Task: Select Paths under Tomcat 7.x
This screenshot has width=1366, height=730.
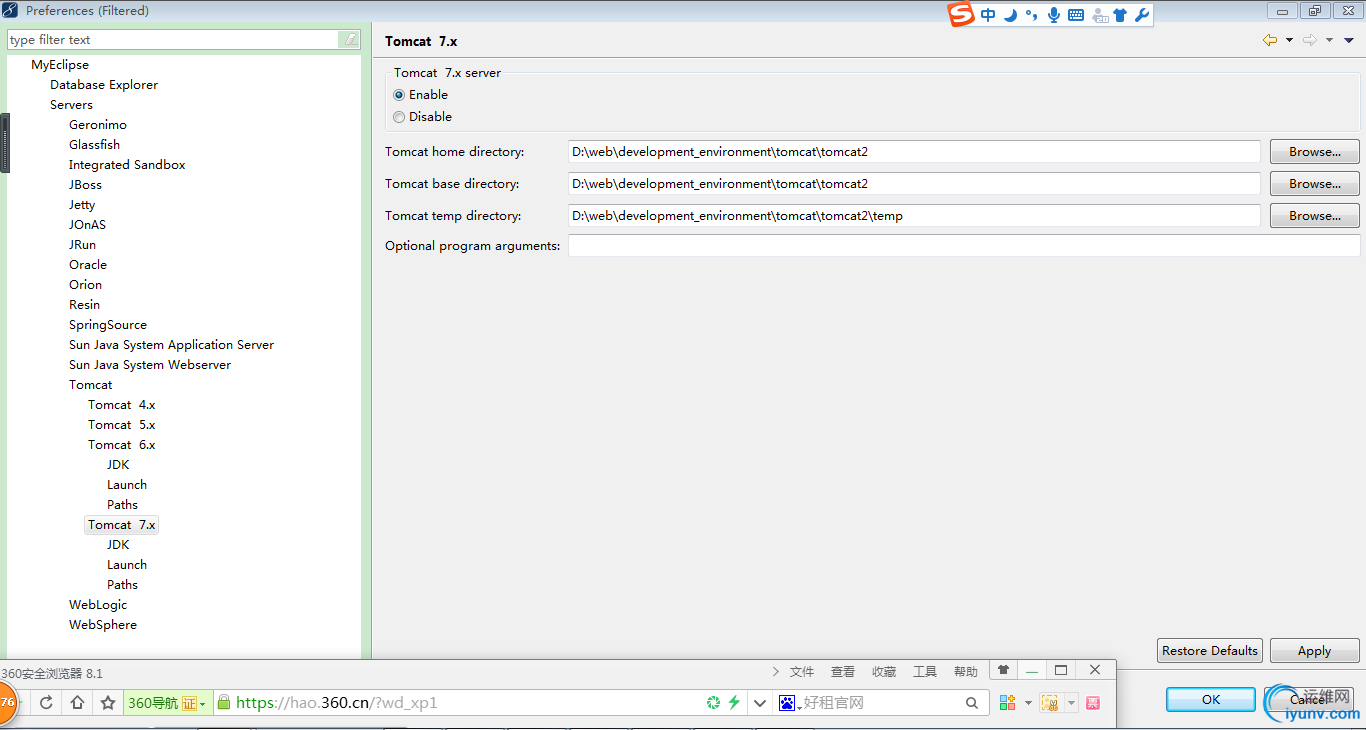Action: tap(122, 585)
